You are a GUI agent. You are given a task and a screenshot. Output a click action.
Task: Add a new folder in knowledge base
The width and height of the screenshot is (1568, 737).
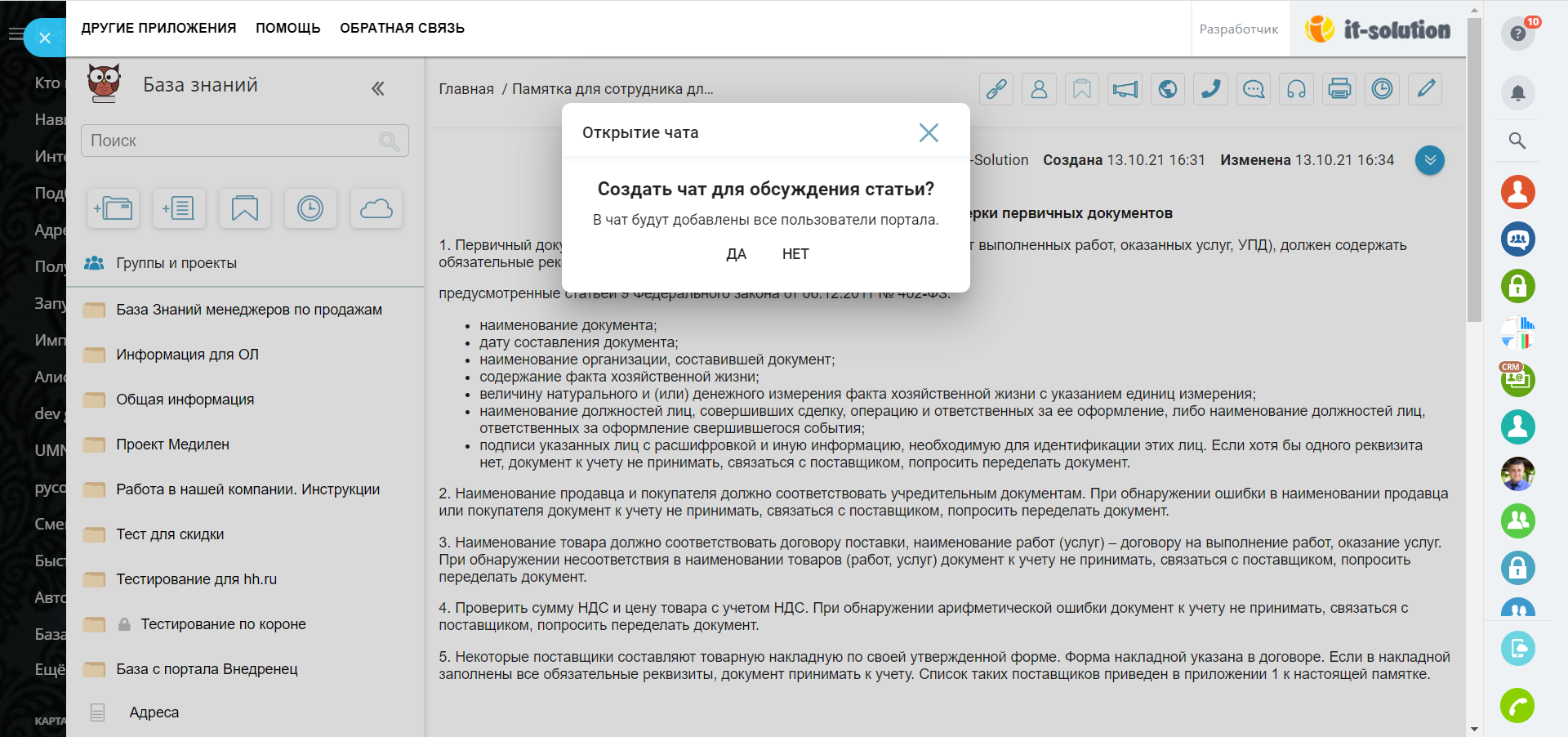(113, 208)
